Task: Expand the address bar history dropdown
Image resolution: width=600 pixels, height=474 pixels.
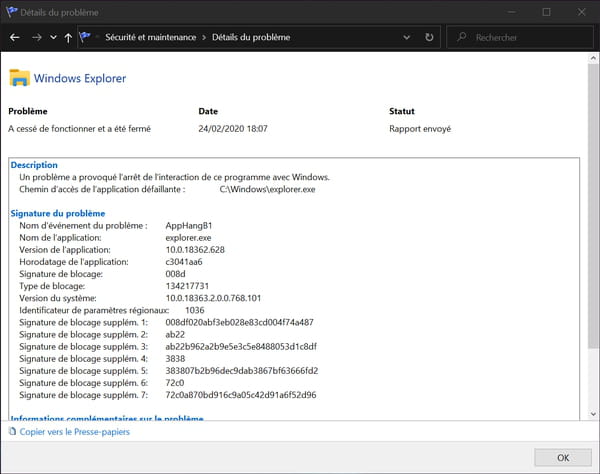Action: (407, 37)
